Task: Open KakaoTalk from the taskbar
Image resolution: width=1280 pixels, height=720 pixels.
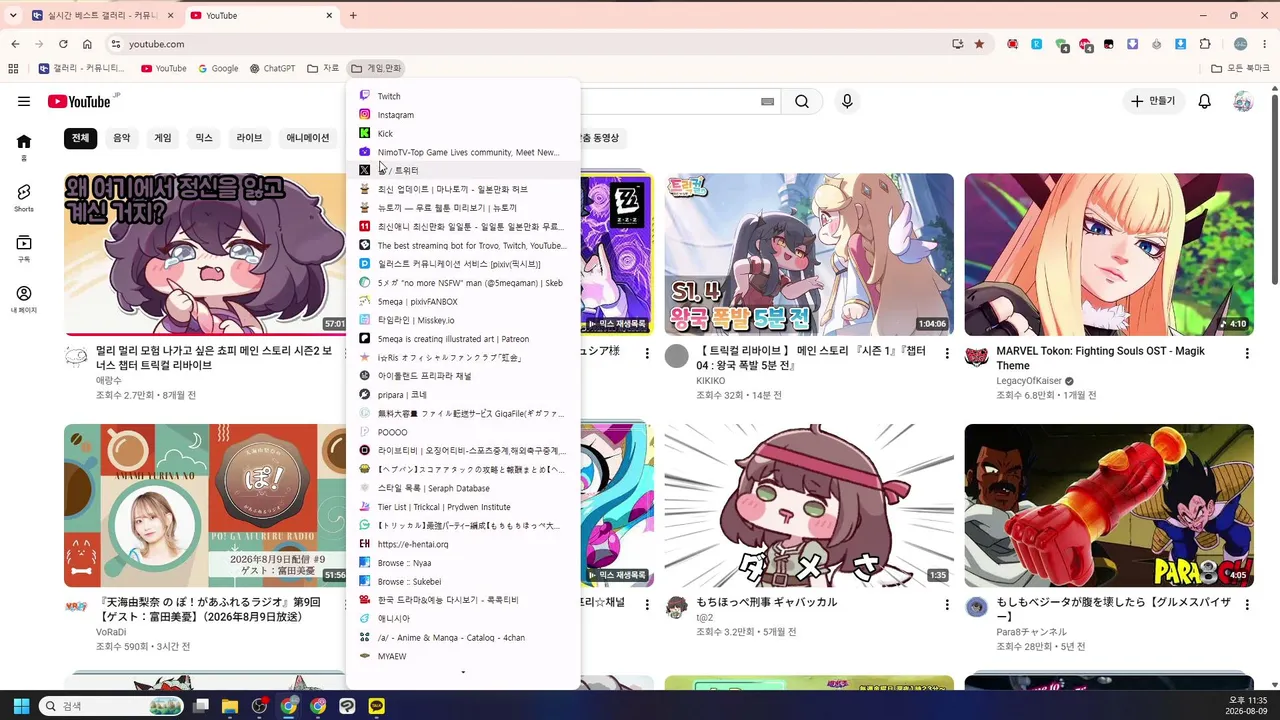Action: click(x=377, y=706)
